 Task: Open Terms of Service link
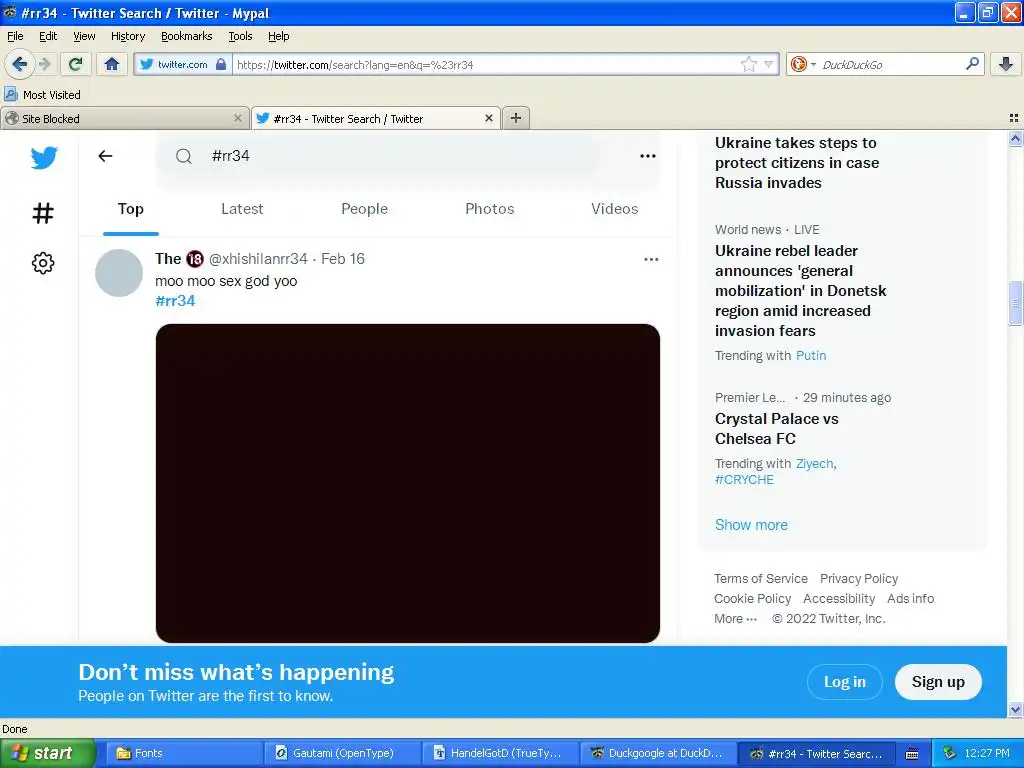[761, 578]
